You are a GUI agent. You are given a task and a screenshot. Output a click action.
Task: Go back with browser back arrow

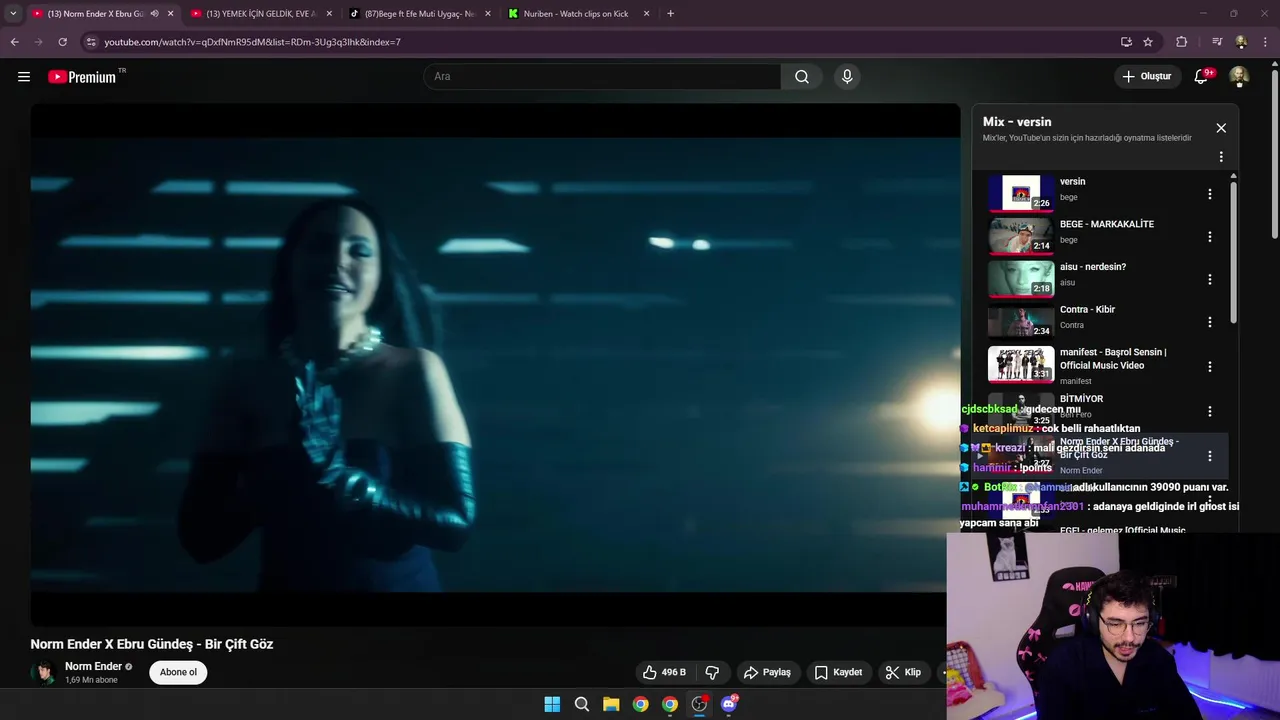pos(14,42)
